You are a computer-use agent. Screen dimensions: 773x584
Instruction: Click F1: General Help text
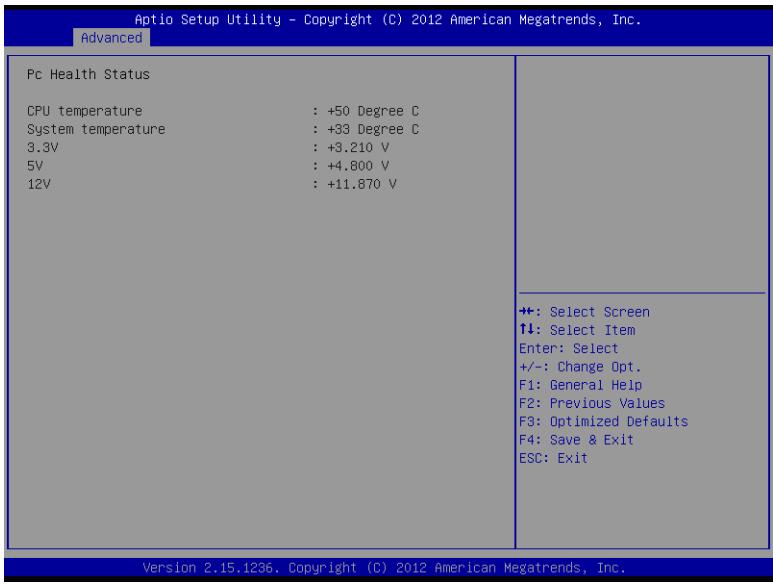[580, 385]
